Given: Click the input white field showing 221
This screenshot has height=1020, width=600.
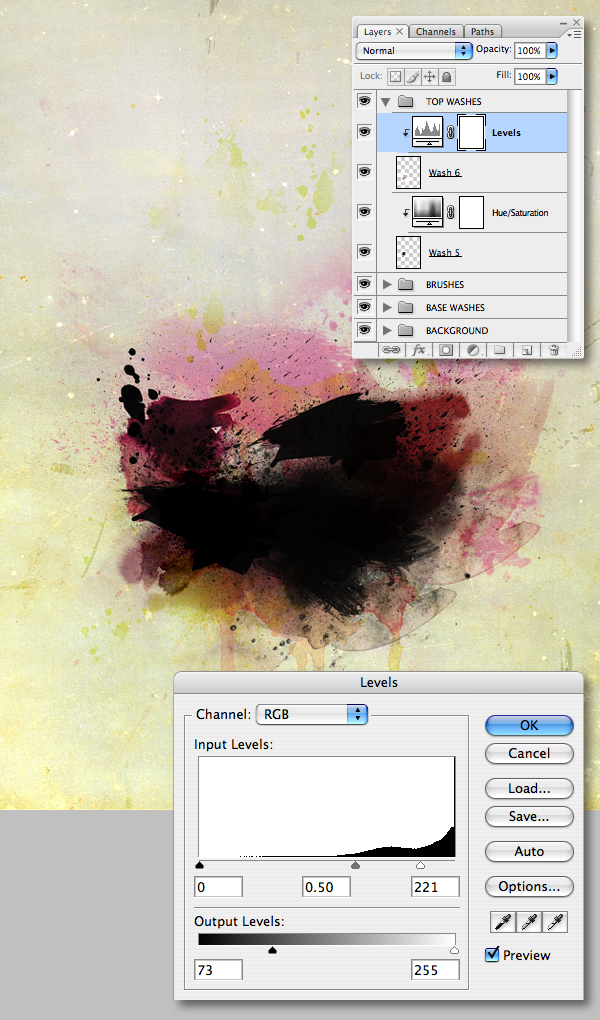Looking at the screenshot, I should (x=435, y=887).
